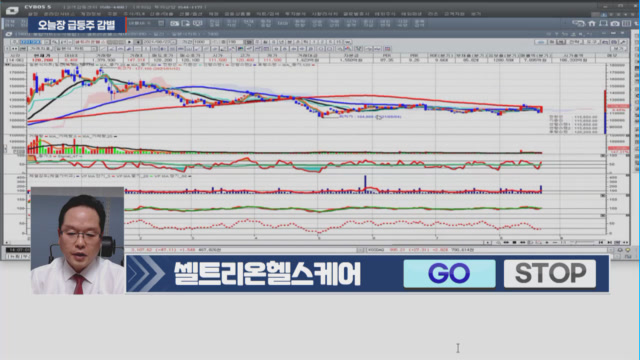Click the CYBOS 5 logo icon
The width and height of the screenshot is (640, 360).
(12, 10)
